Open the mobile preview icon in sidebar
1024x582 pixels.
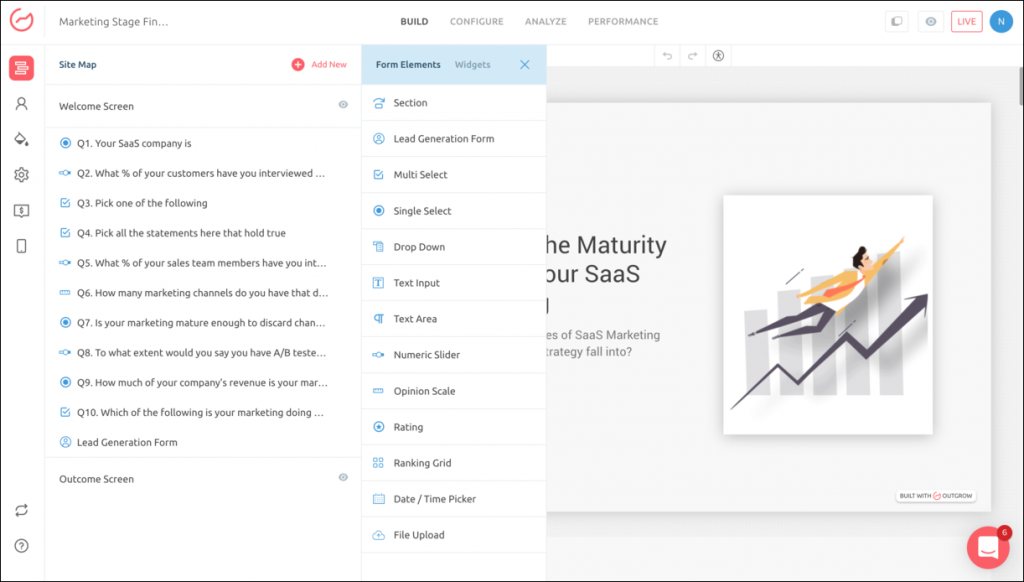(21, 246)
